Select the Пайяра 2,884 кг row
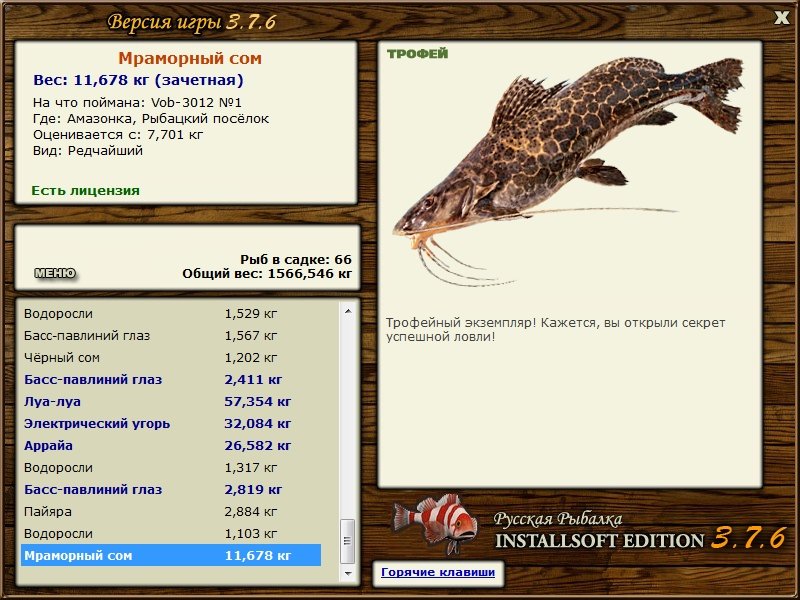Image resolution: width=800 pixels, height=600 pixels. pyautogui.click(x=171, y=511)
